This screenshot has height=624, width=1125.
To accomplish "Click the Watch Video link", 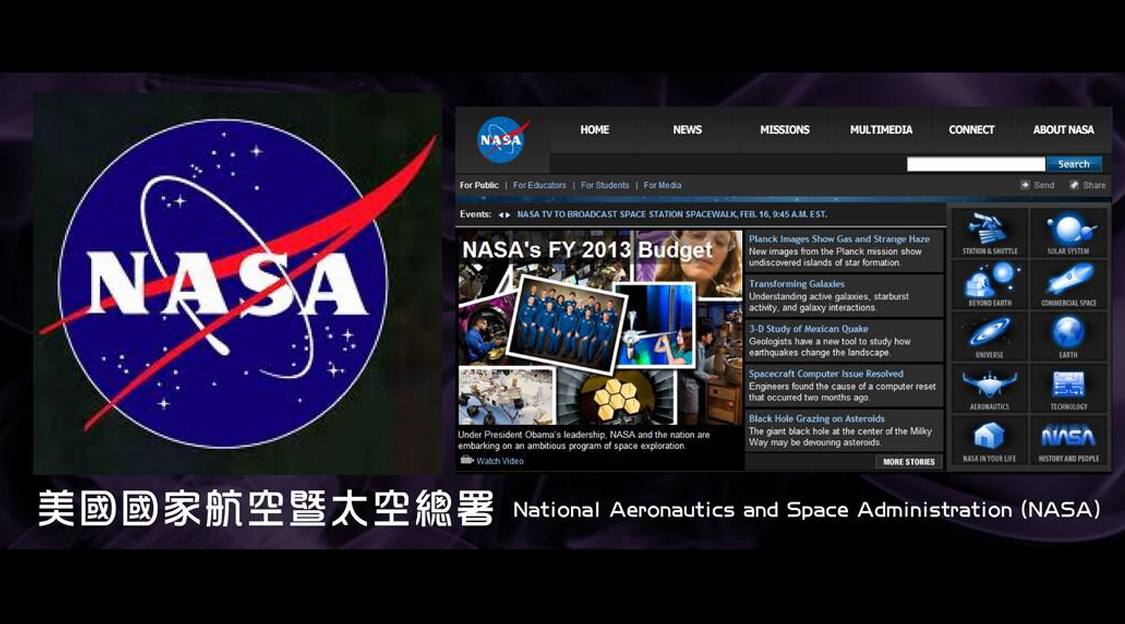I will click(500, 461).
